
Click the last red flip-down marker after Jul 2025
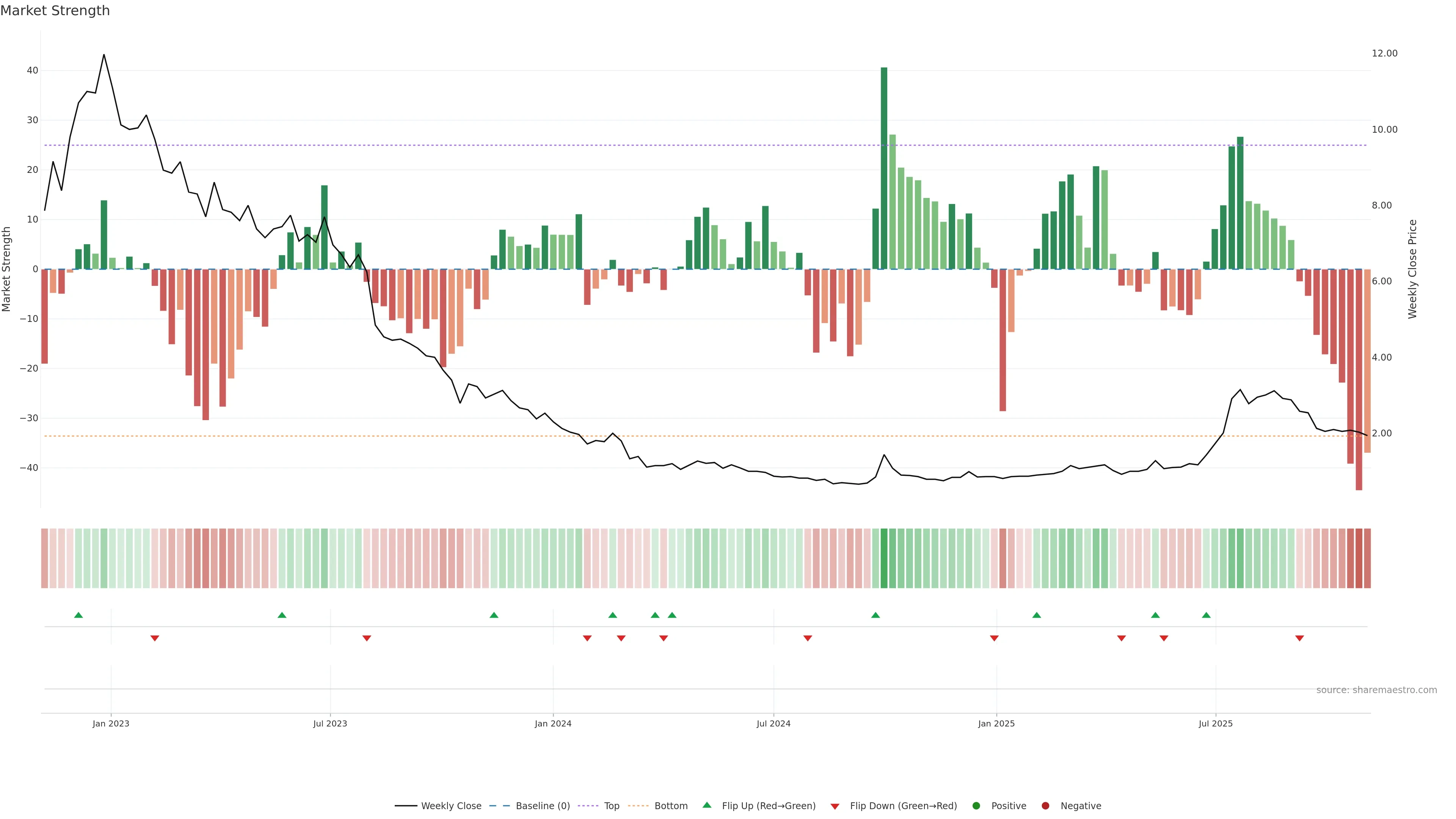click(x=1299, y=638)
